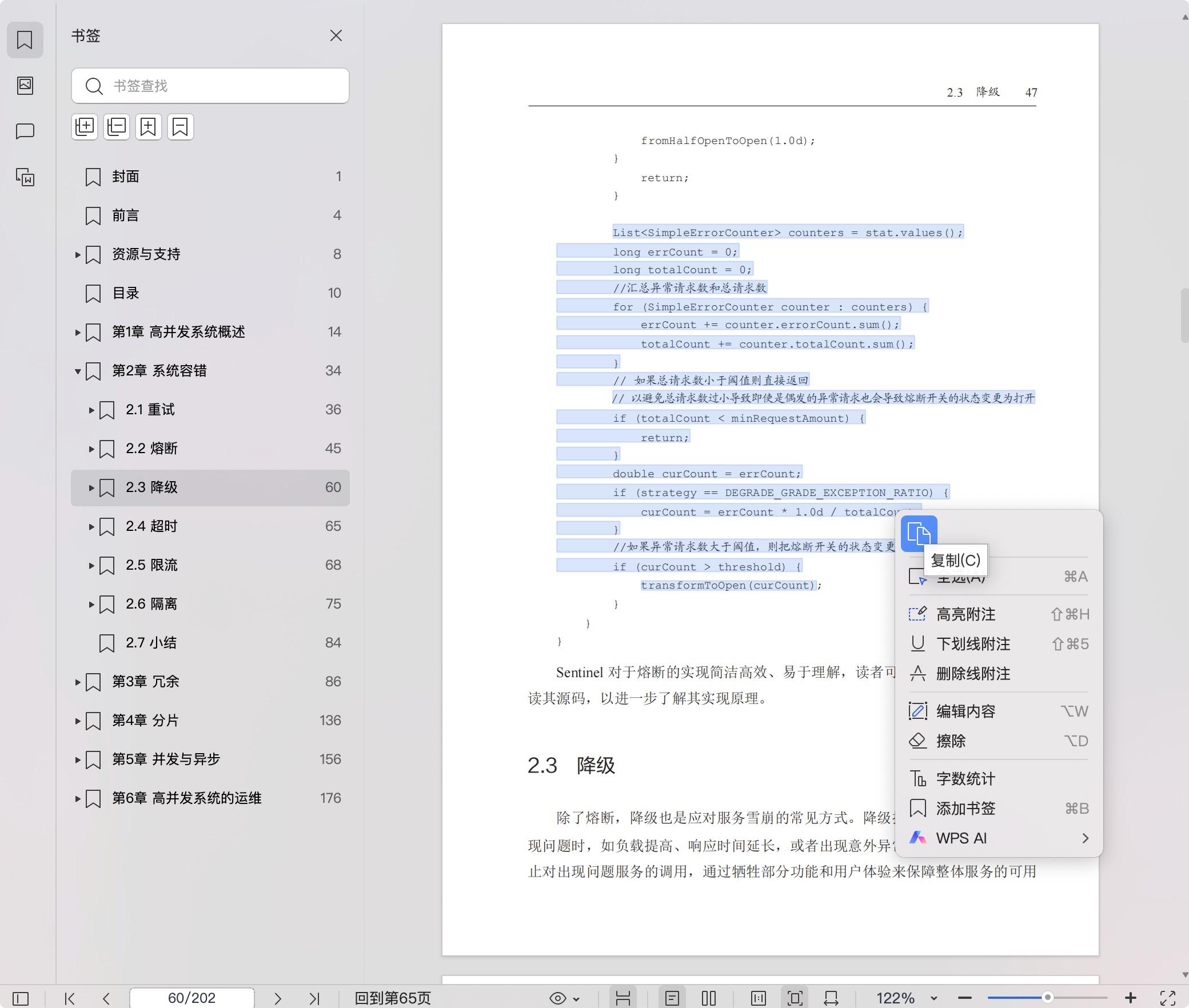Click the add bookmark toolbar icon
1189x1008 pixels.
(x=149, y=127)
